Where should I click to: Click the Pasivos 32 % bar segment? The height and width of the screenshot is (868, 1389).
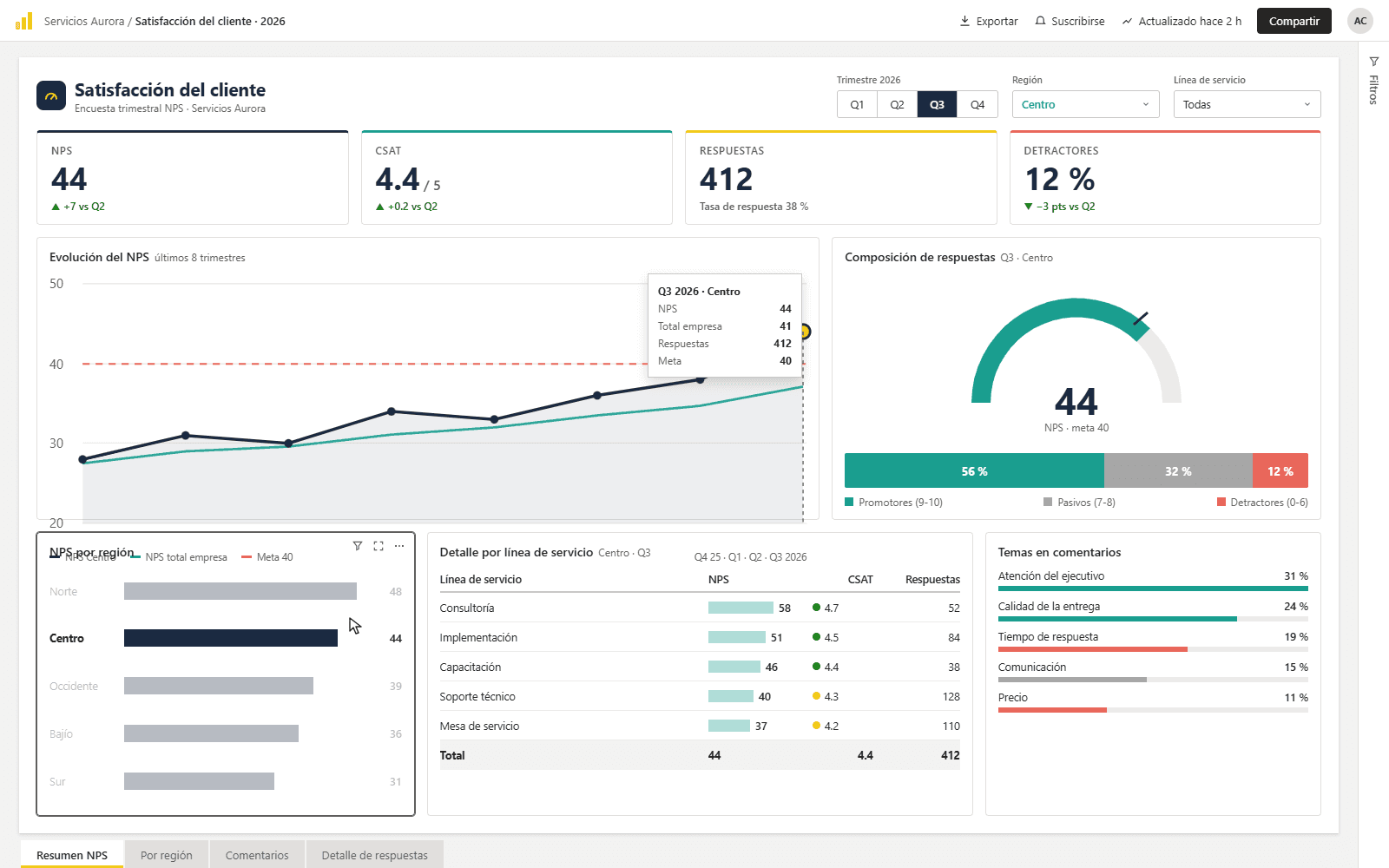coord(1178,470)
